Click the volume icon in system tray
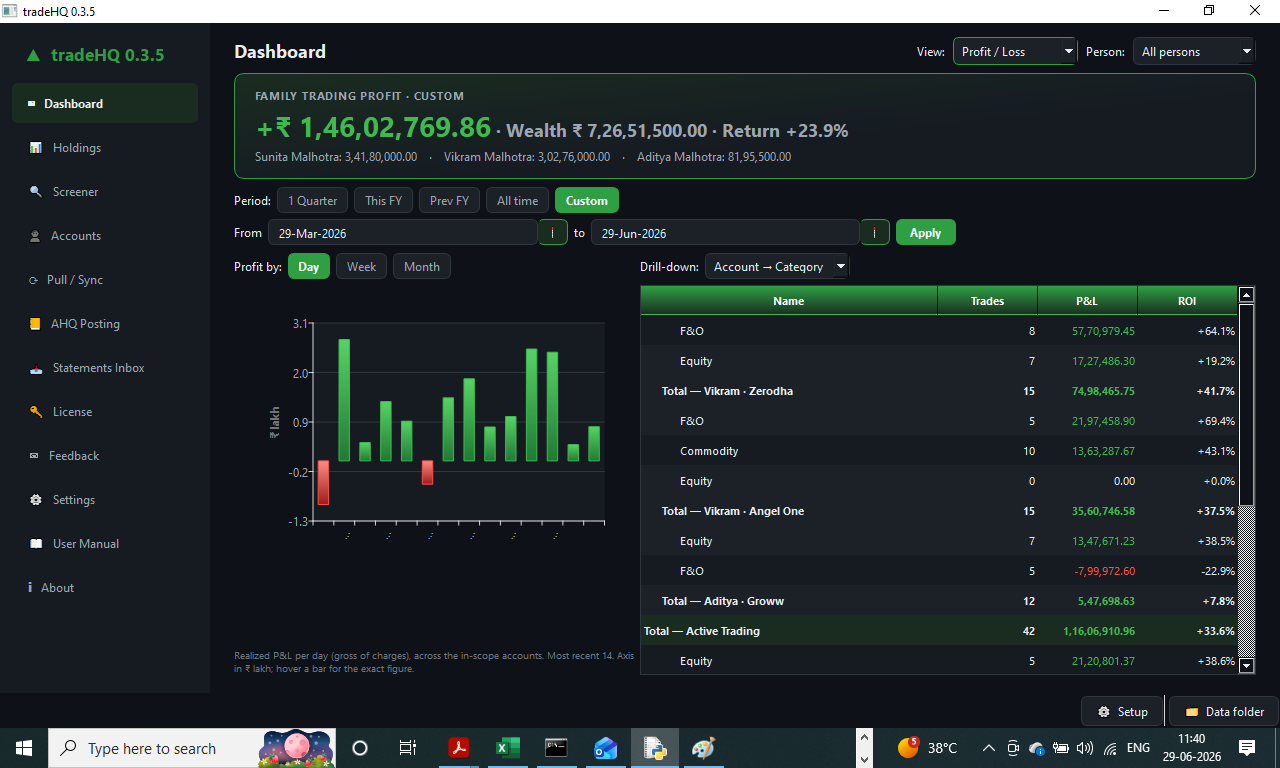This screenshot has width=1280, height=768. coord(1085,748)
